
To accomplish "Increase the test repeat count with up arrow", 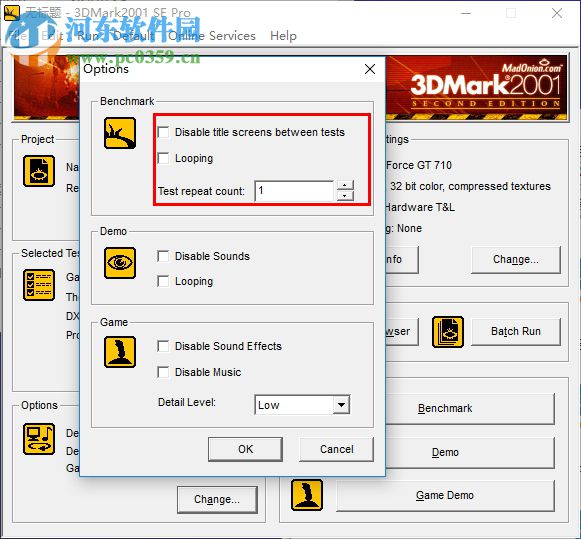I will [345, 185].
